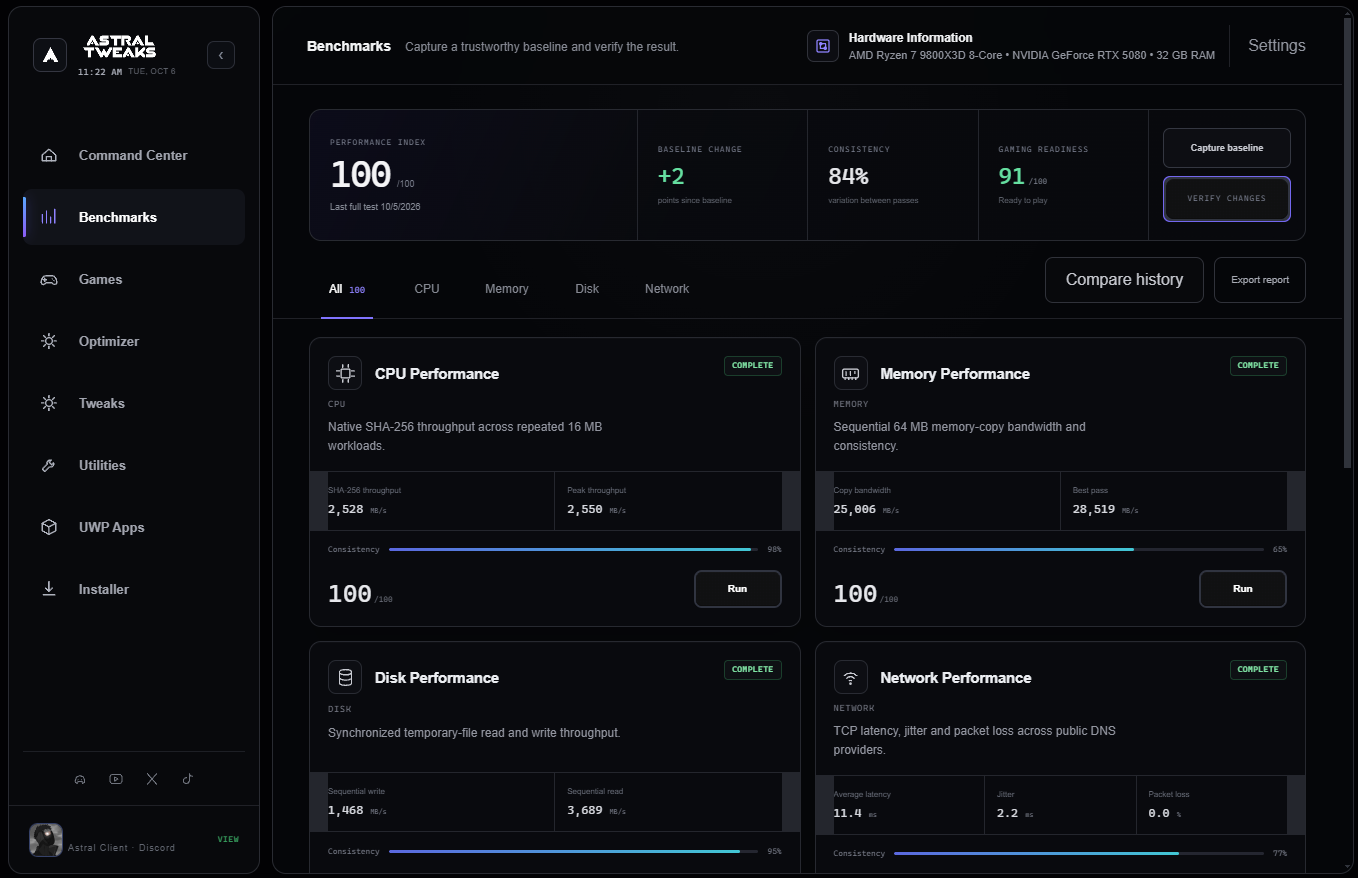Click the Memory consistency bar at 65%

[1079, 549]
